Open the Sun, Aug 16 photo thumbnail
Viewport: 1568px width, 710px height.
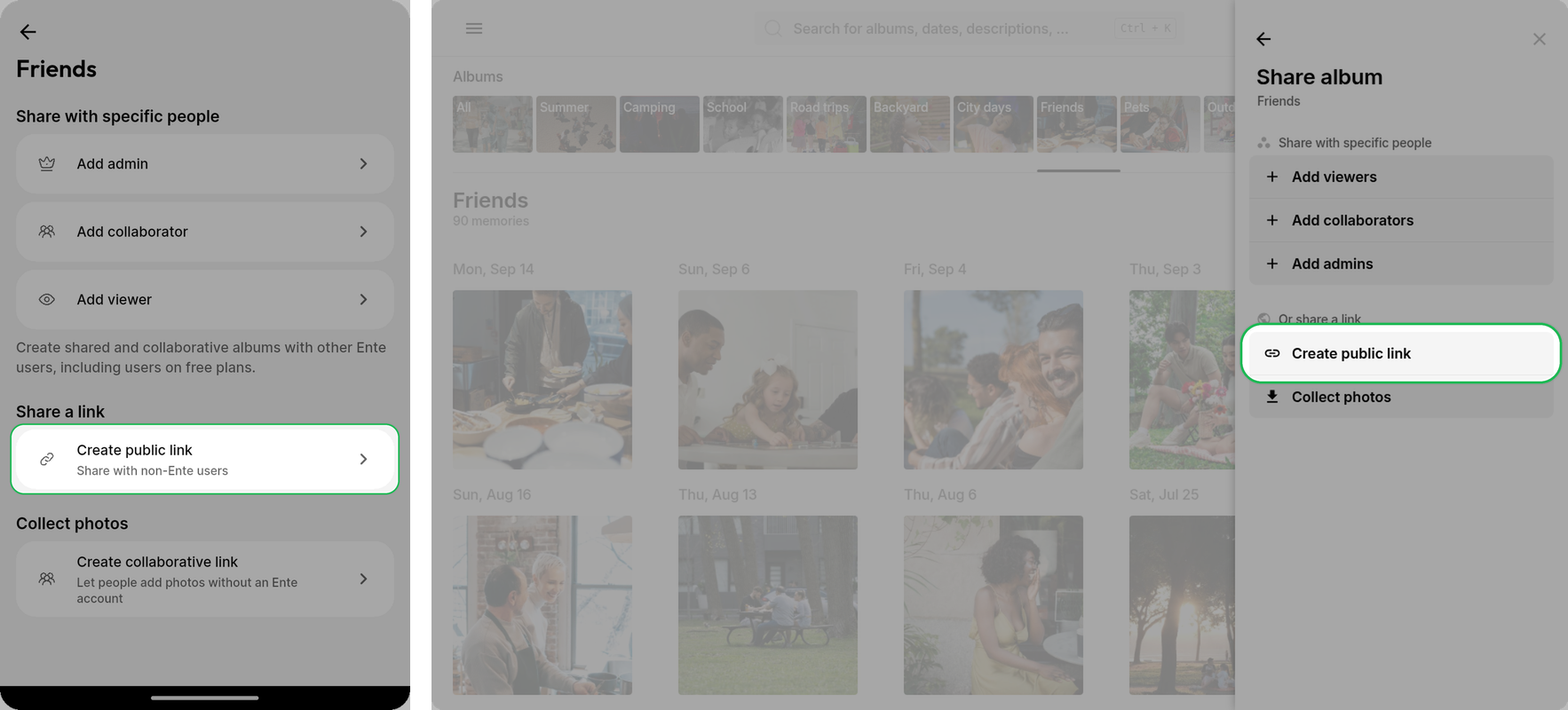point(542,605)
